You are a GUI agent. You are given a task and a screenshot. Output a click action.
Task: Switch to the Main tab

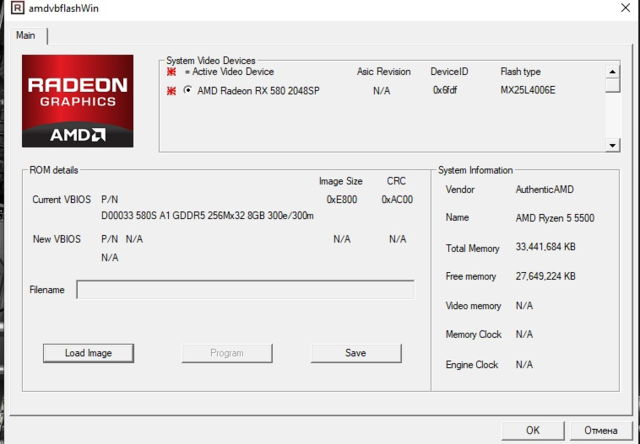click(x=26, y=35)
